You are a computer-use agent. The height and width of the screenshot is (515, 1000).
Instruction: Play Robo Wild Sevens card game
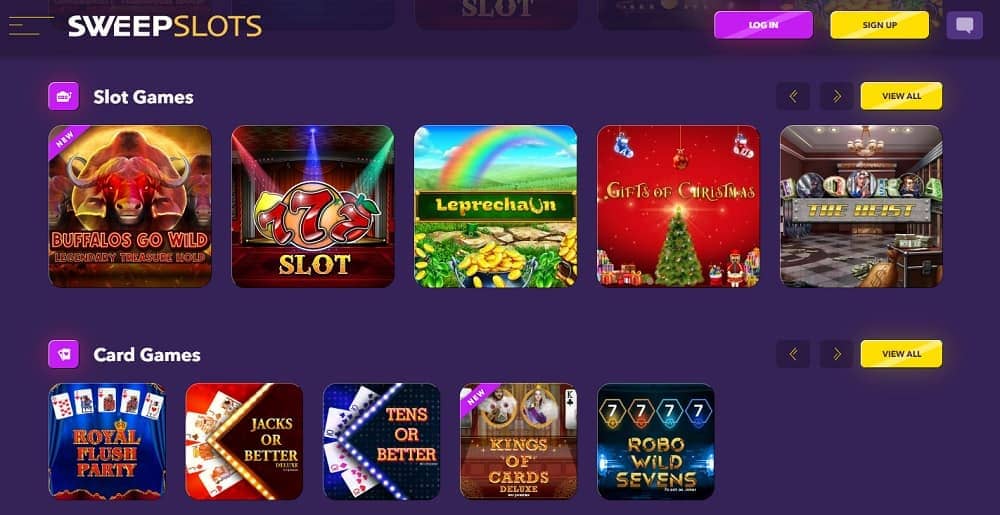click(x=656, y=441)
